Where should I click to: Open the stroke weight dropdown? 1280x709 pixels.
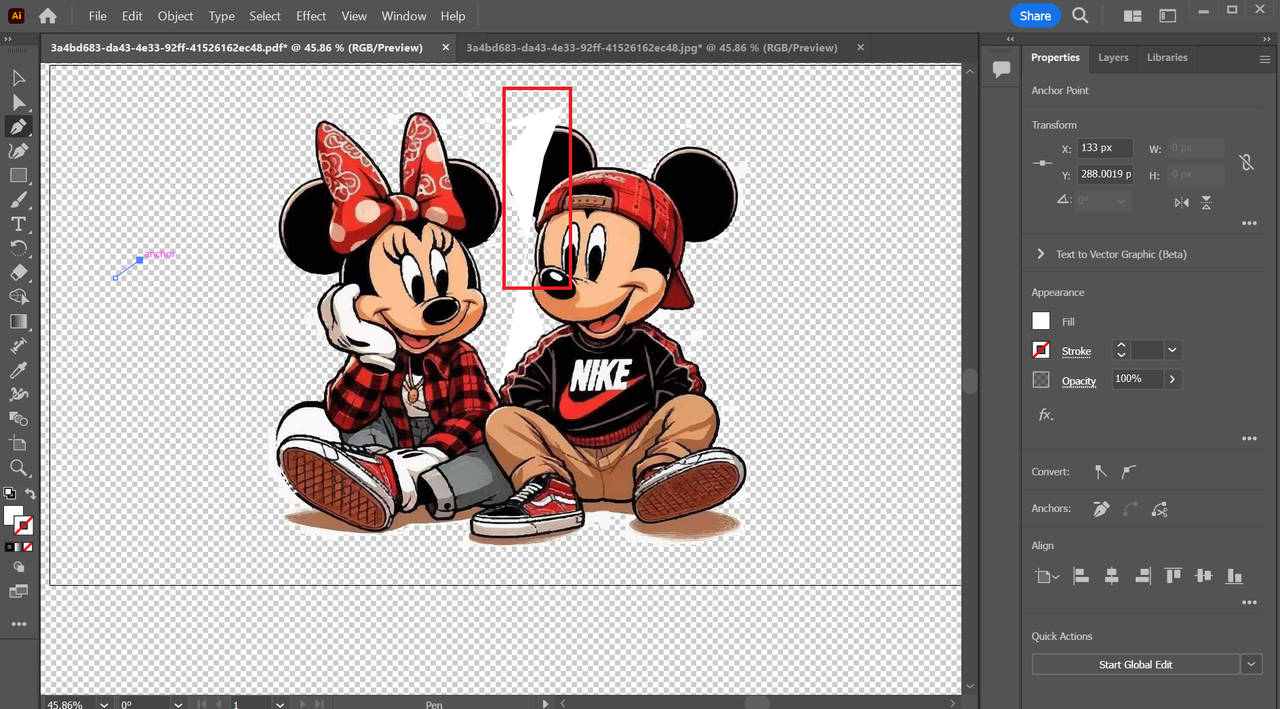point(1172,350)
